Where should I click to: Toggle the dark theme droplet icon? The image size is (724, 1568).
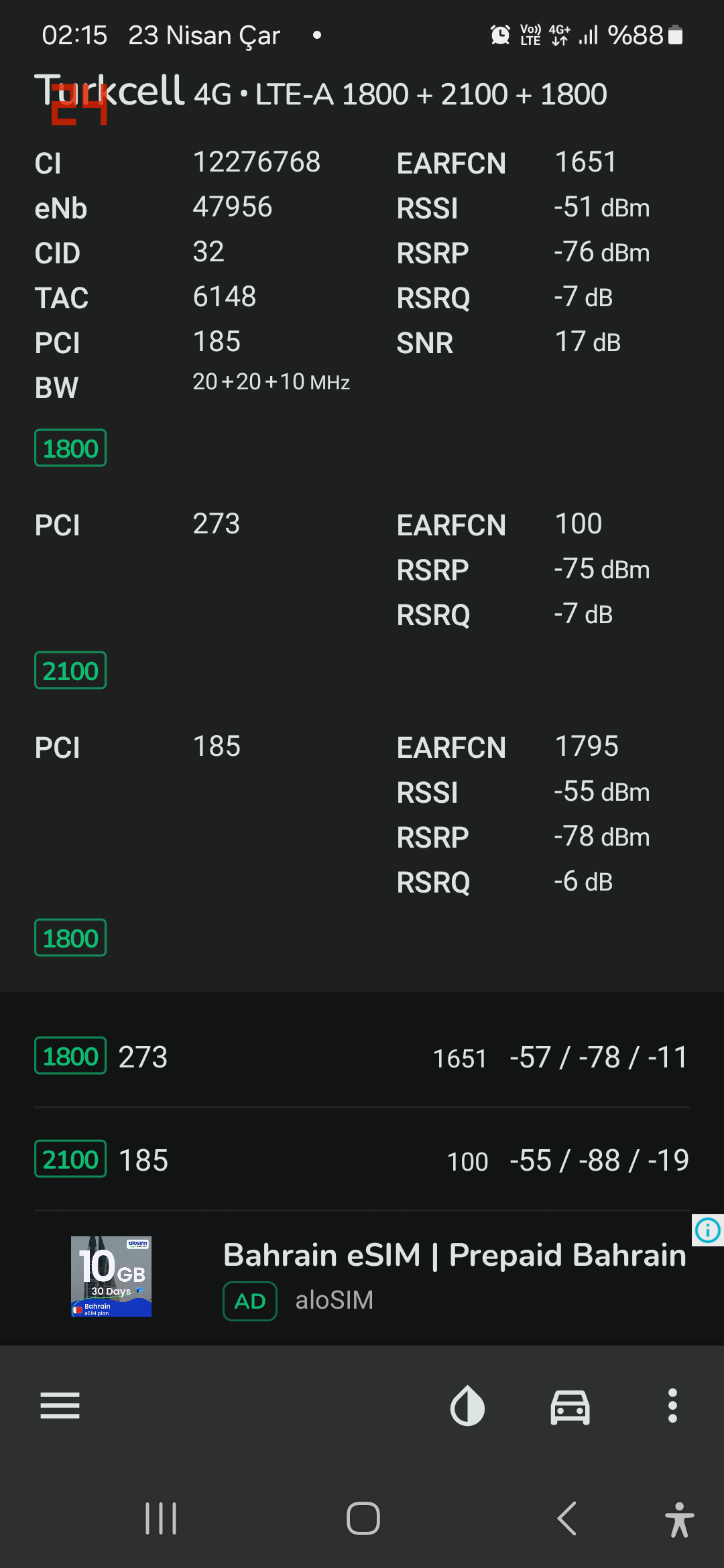[x=467, y=1405]
